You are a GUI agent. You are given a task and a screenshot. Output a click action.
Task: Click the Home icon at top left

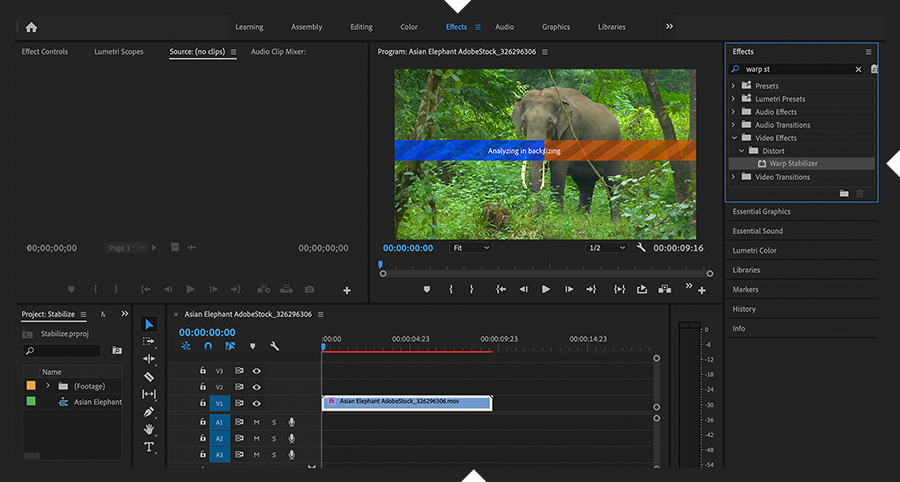tap(31, 27)
